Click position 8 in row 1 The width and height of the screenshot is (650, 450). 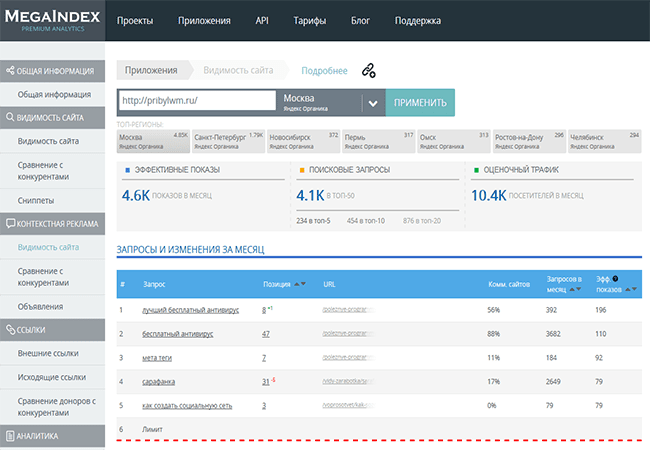coord(264,310)
